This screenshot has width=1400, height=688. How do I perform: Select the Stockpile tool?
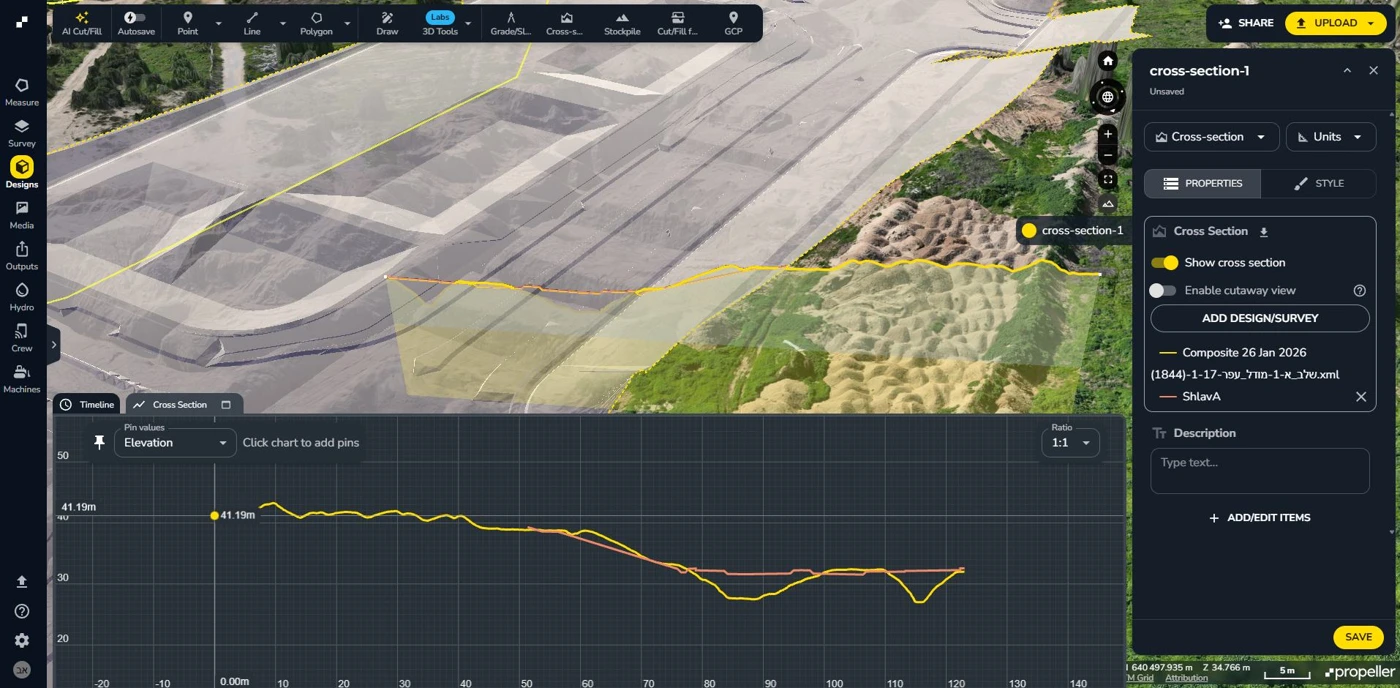(x=622, y=23)
